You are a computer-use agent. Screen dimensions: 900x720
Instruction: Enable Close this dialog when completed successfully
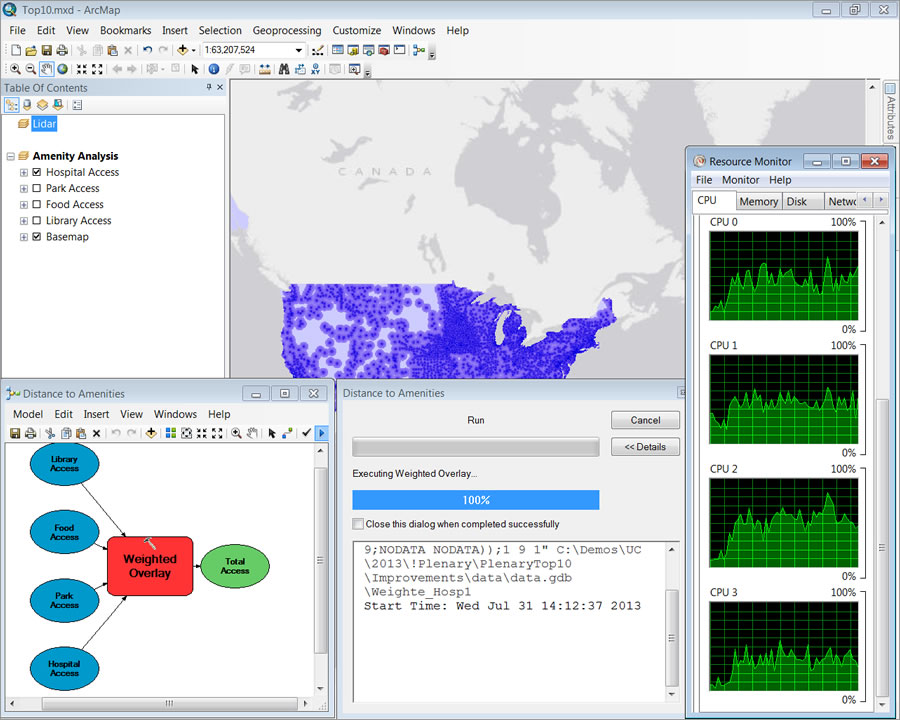[357, 523]
